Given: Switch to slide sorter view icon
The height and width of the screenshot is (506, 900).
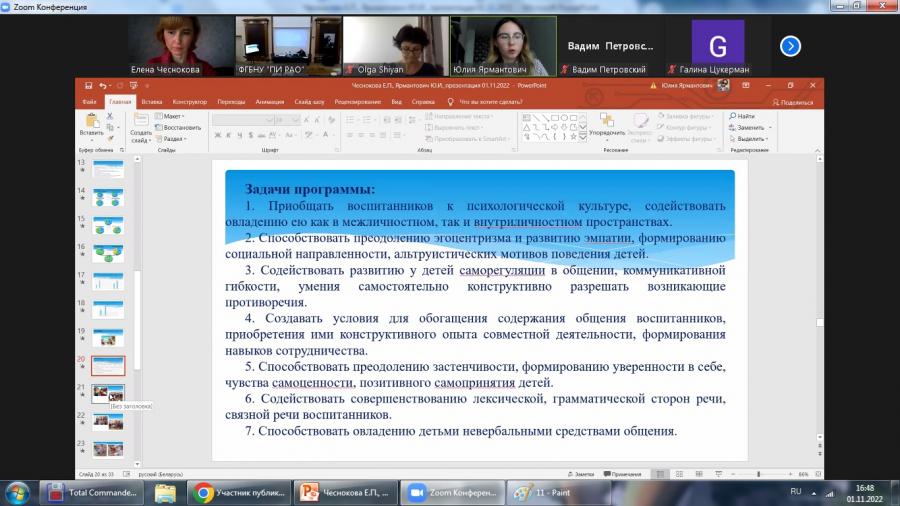Looking at the screenshot, I should (679, 474).
